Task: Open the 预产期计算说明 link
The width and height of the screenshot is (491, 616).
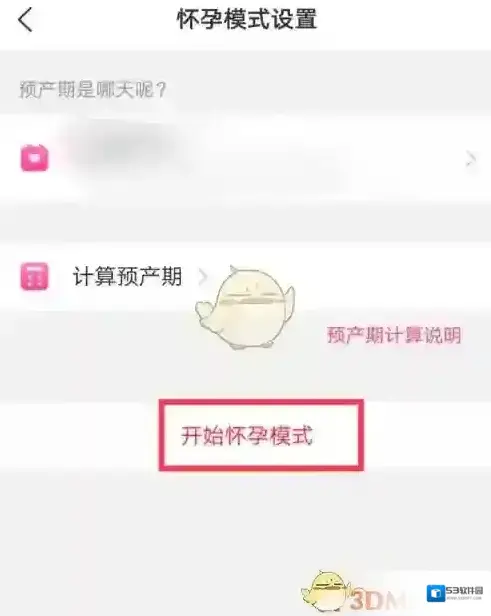Action: point(394,335)
